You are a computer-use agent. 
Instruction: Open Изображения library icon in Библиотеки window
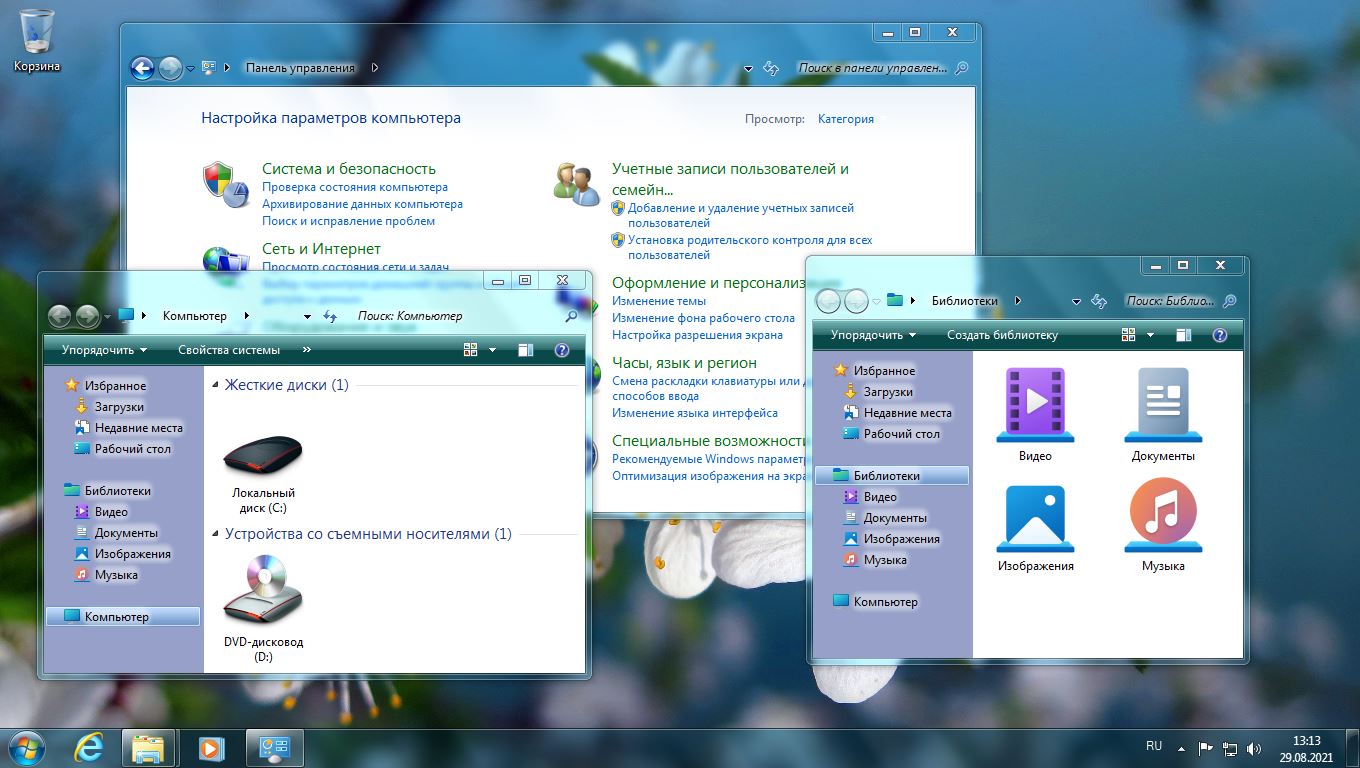[x=1035, y=519]
